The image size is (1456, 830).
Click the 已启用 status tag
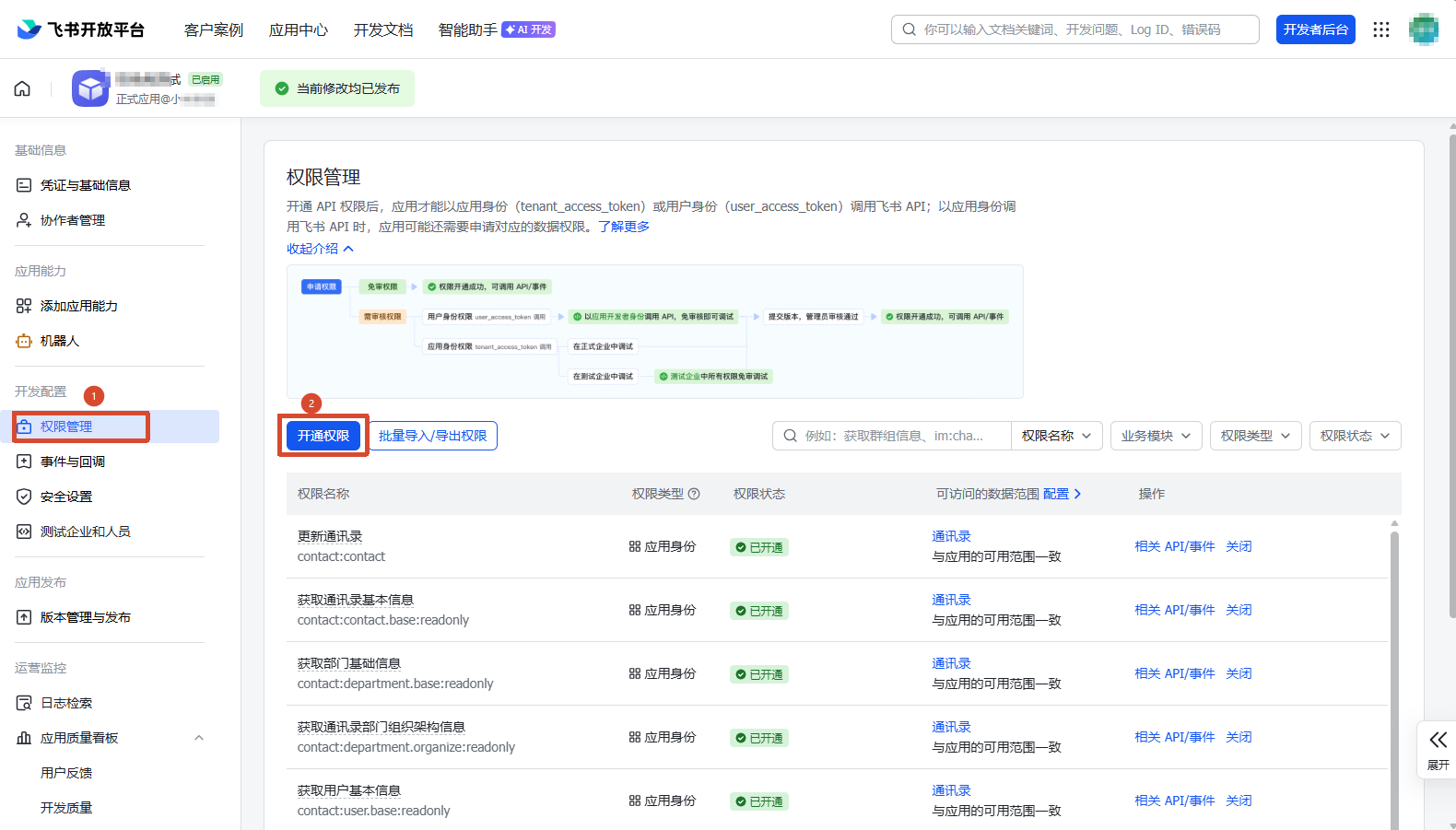pyautogui.click(x=205, y=80)
